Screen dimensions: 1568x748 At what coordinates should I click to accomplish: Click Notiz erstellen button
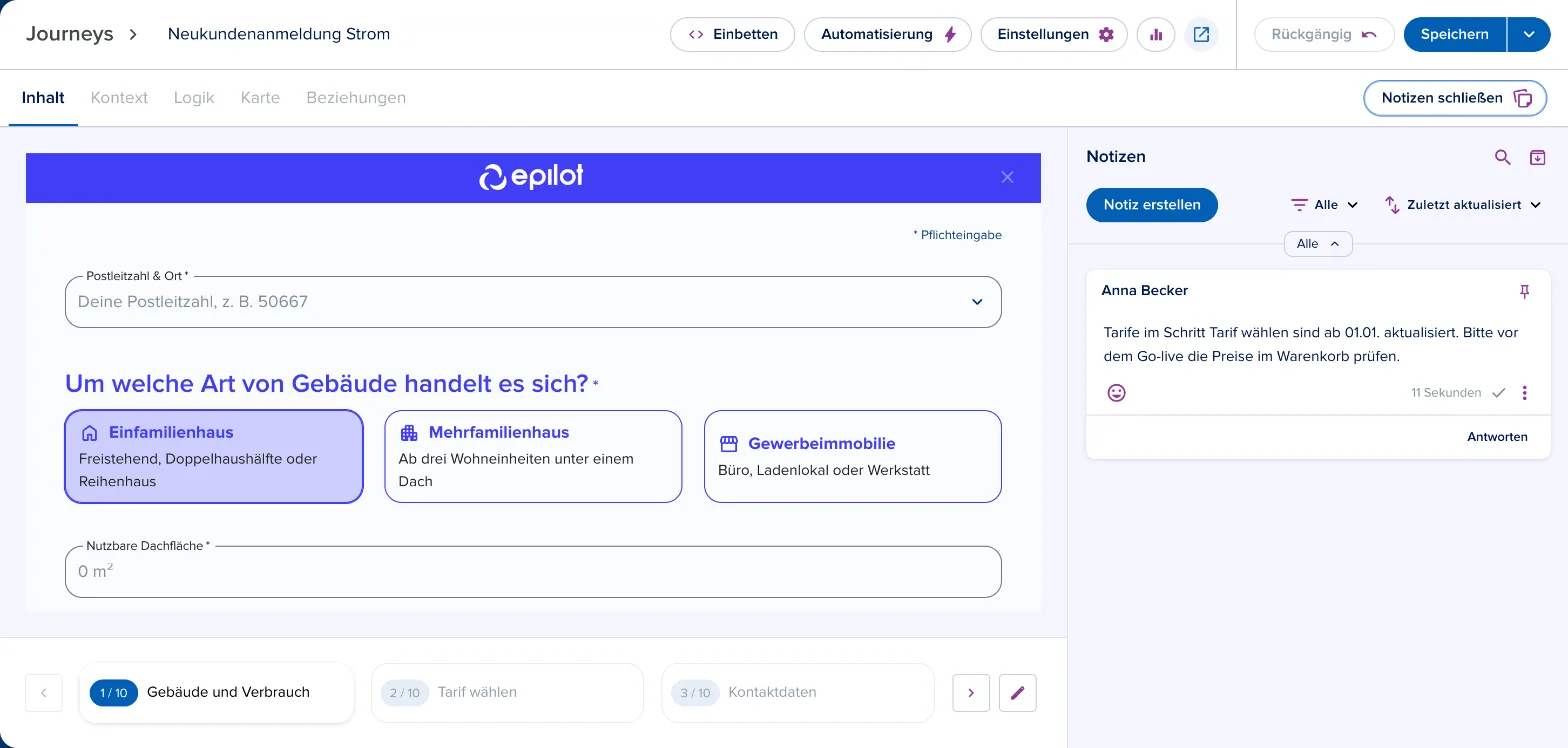(x=1152, y=205)
